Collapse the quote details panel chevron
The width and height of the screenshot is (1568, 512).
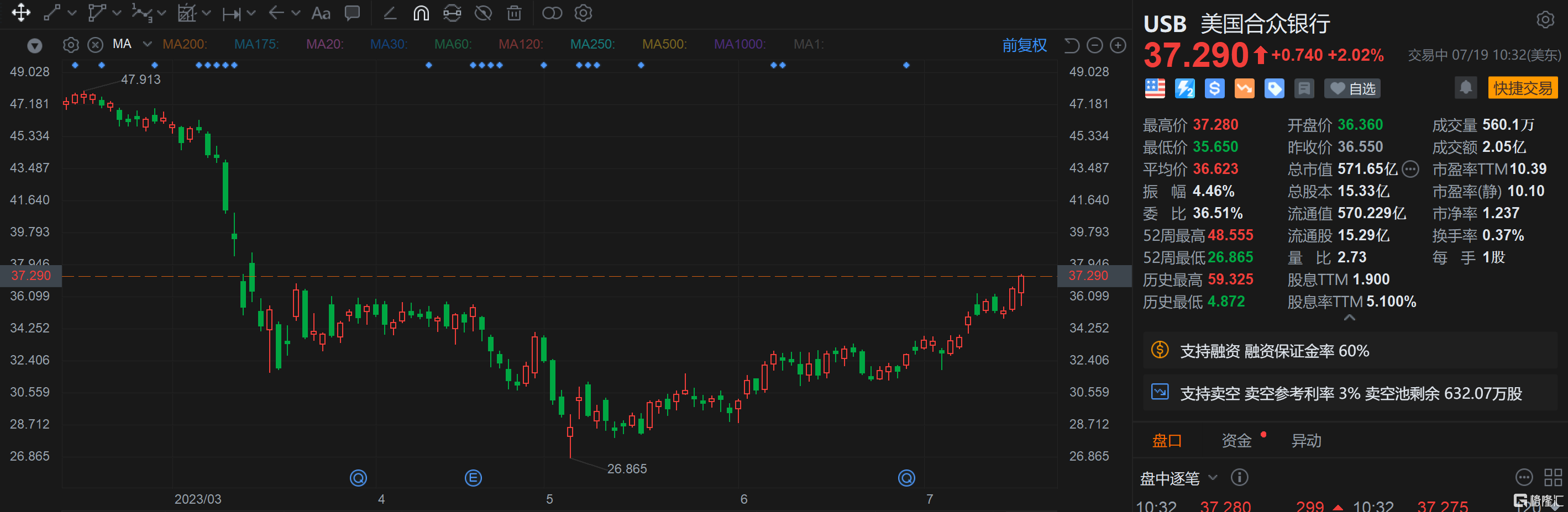[1350, 318]
